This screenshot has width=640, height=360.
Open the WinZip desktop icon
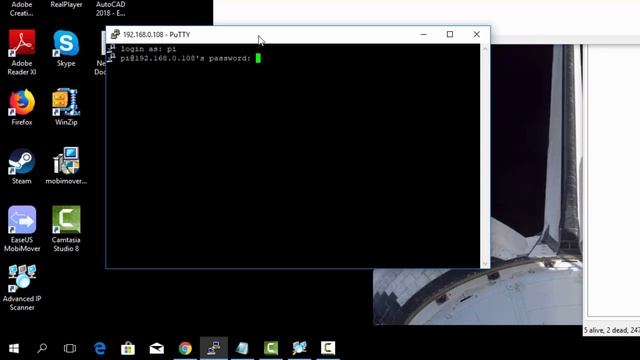click(x=66, y=107)
